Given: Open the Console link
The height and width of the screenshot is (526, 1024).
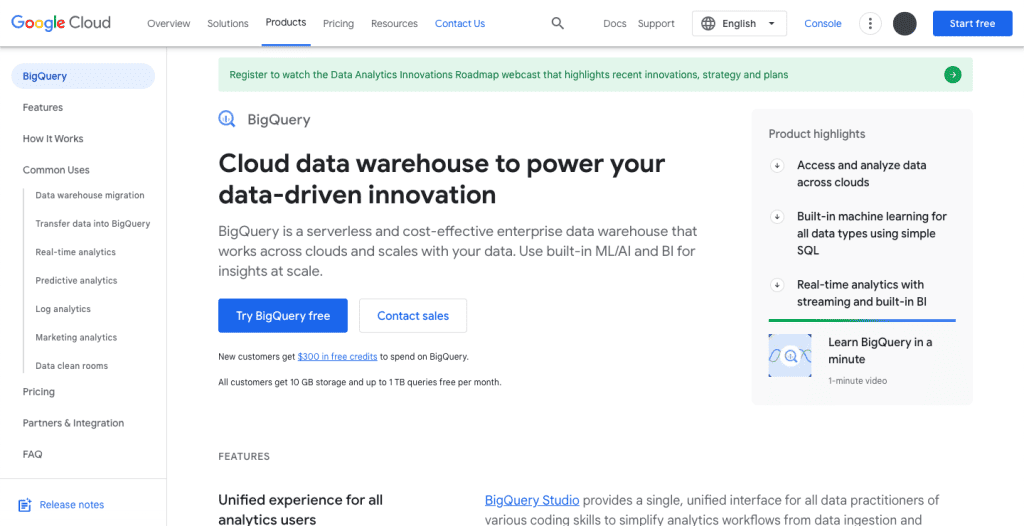Looking at the screenshot, I should 823,24.
